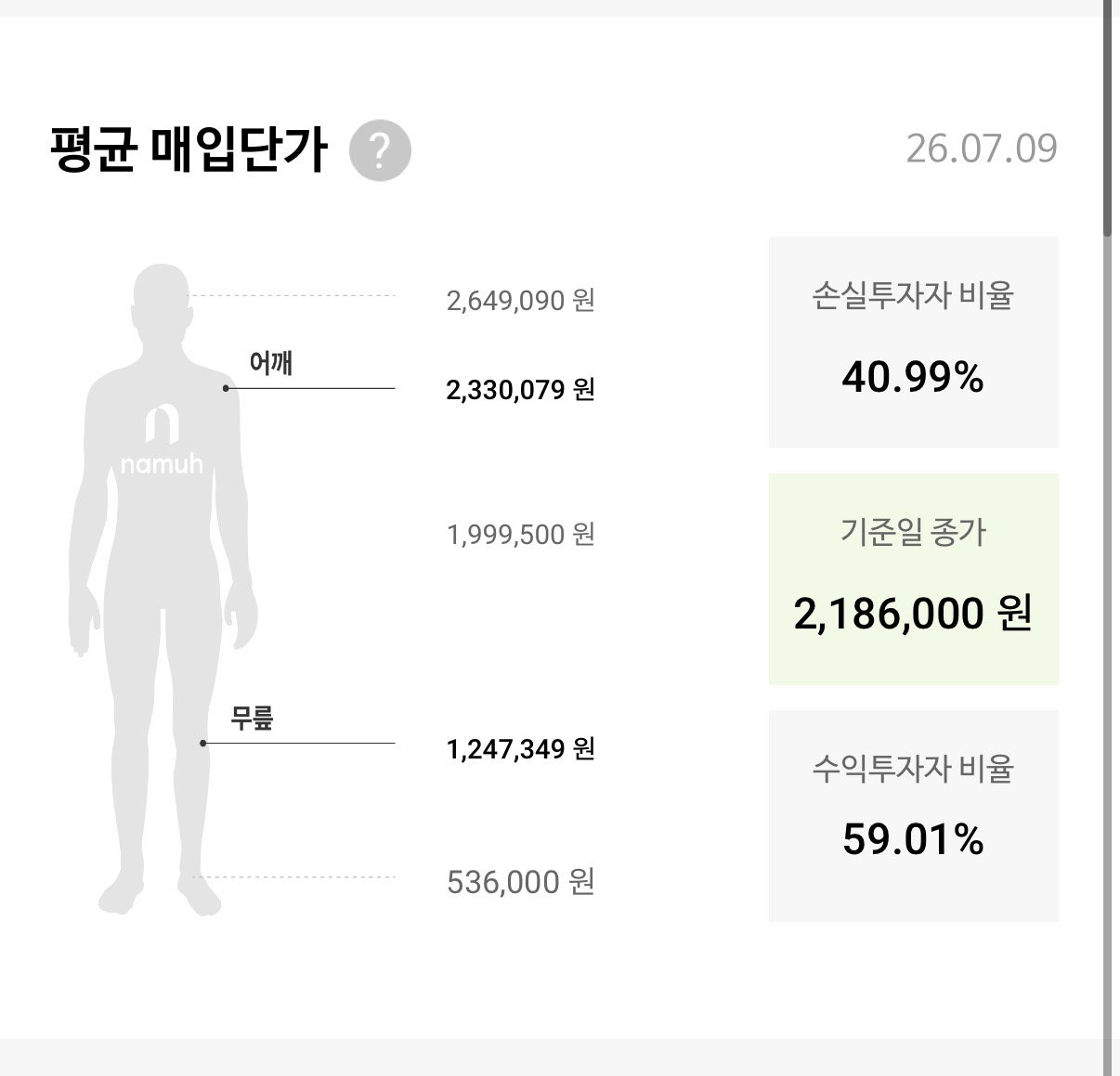Viewport: 1120px width, 1076px height.
Task: Select the 무릎 knee label
Action: (x=253, y=718)
